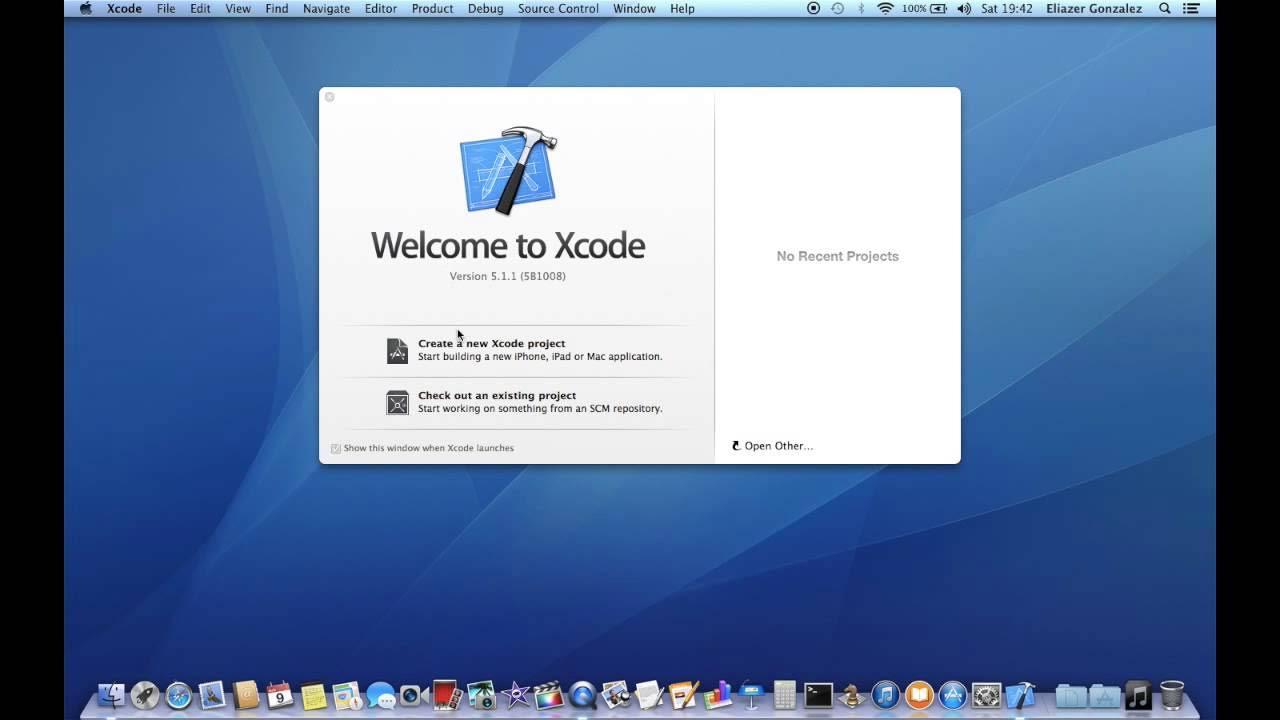Open the Editor menu
Viewport: 1280px width, 720px height.
tap(381, 8)
